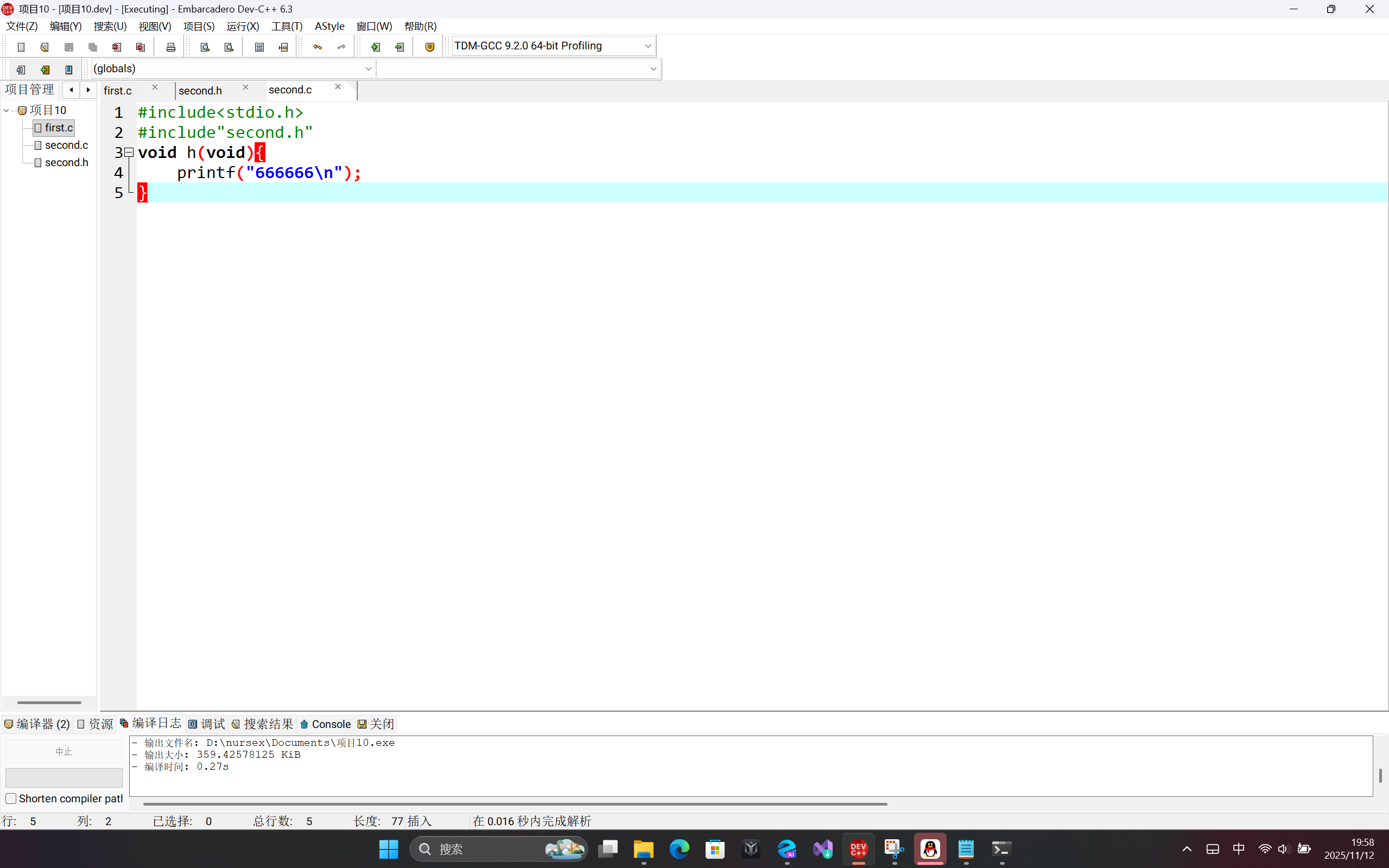Click the Print toolbar icon

[x=170, y=47]
